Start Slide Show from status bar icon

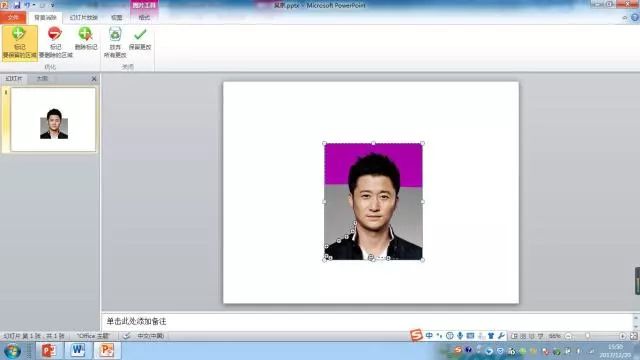[540, 336]
